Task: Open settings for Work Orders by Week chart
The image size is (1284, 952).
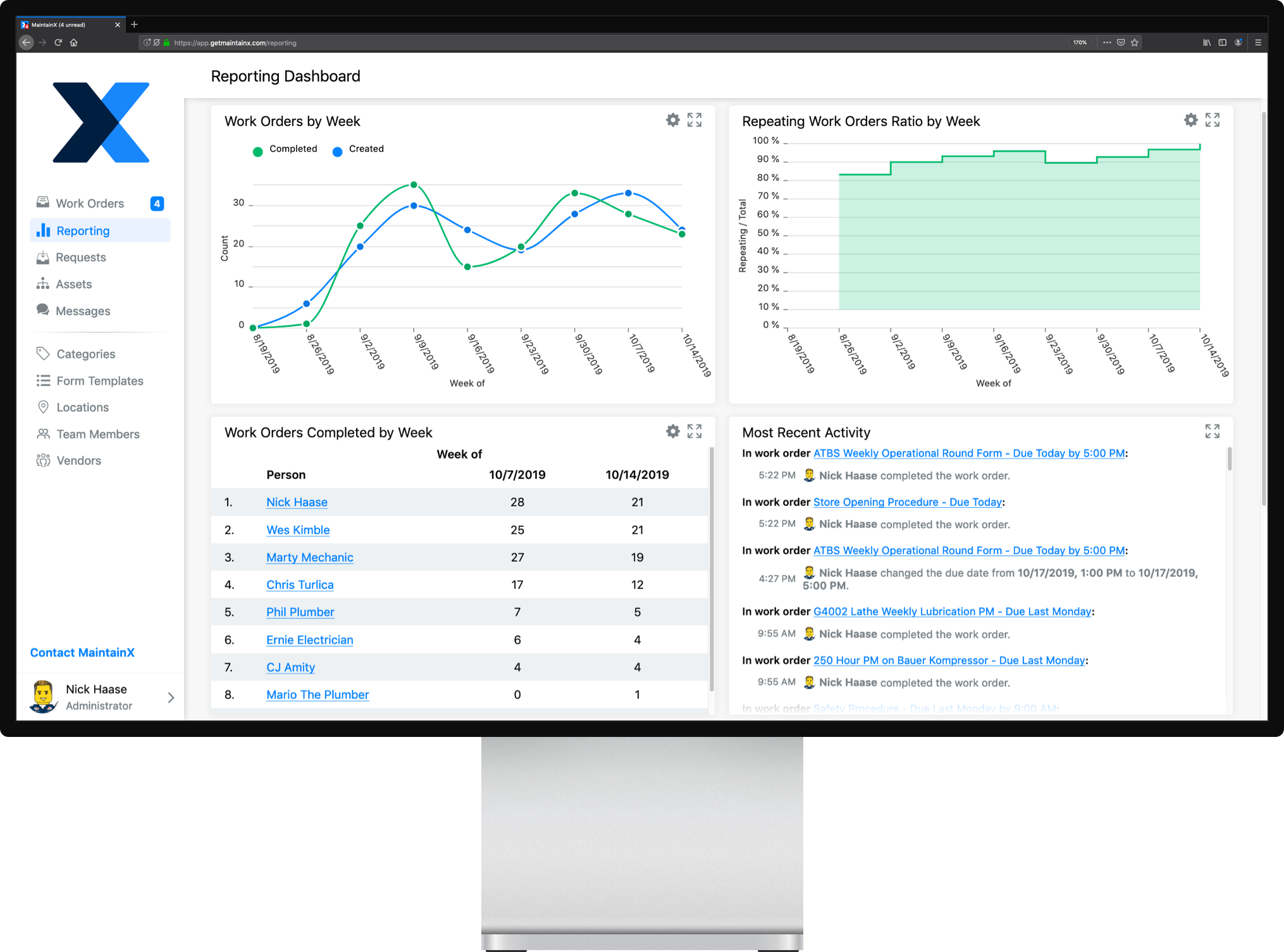Action: 672,120
